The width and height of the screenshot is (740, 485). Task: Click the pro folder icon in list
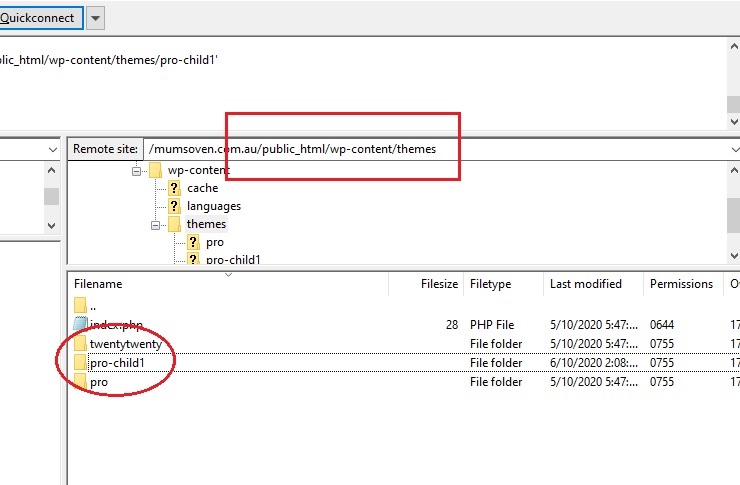pos(80,381)
